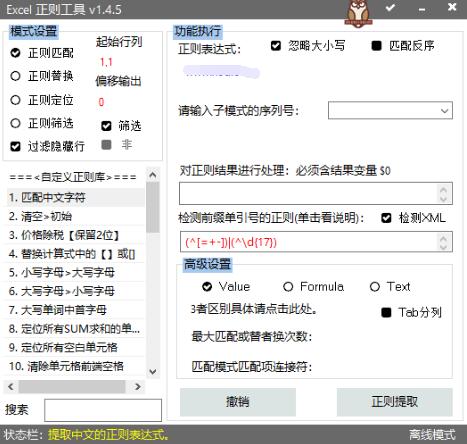This screenshot has height=444, width=467.
Task: Click the 撤销 button
Action: tap(238, 402)
